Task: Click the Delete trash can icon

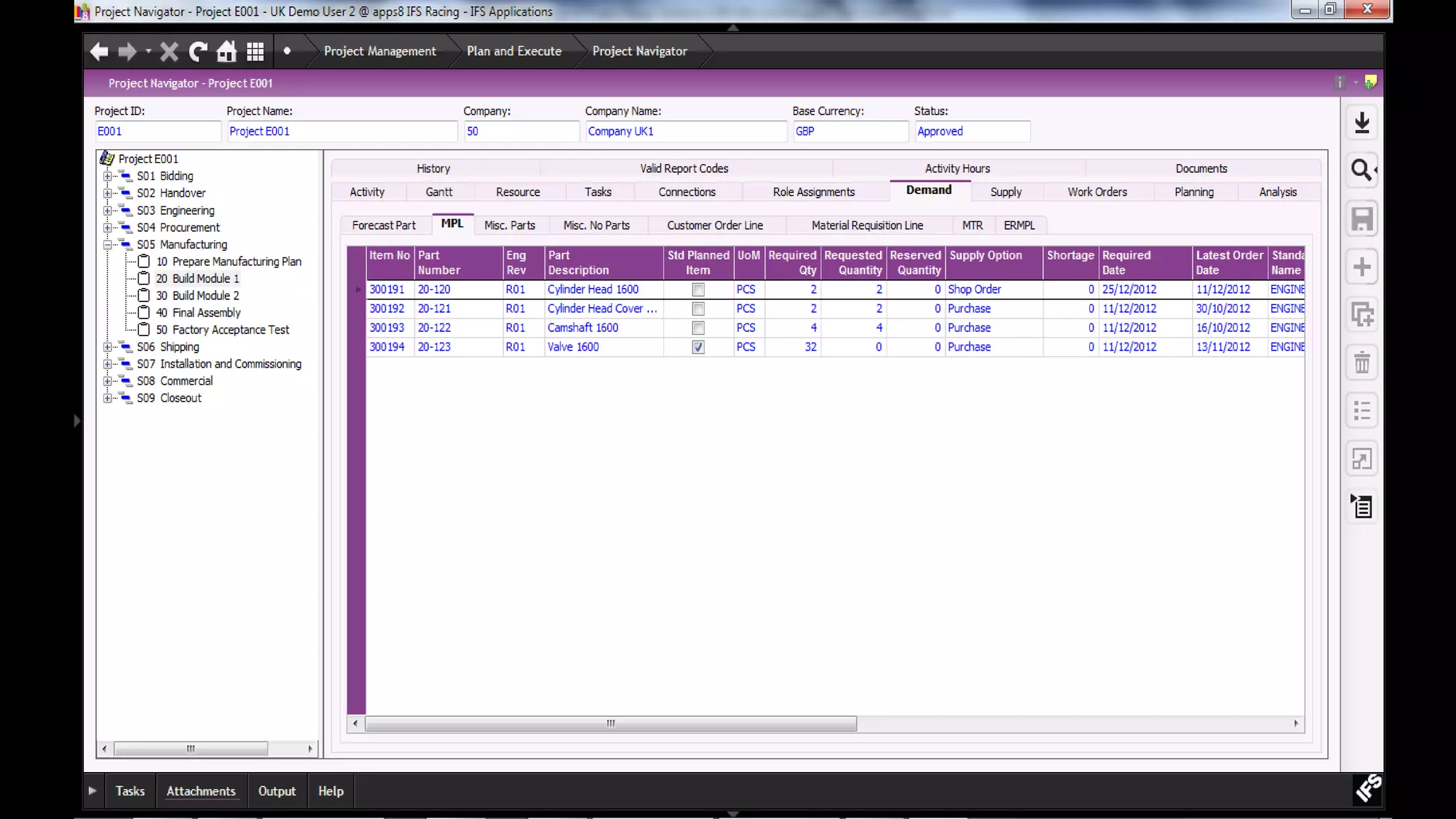Action: [x=1361, y=363]
